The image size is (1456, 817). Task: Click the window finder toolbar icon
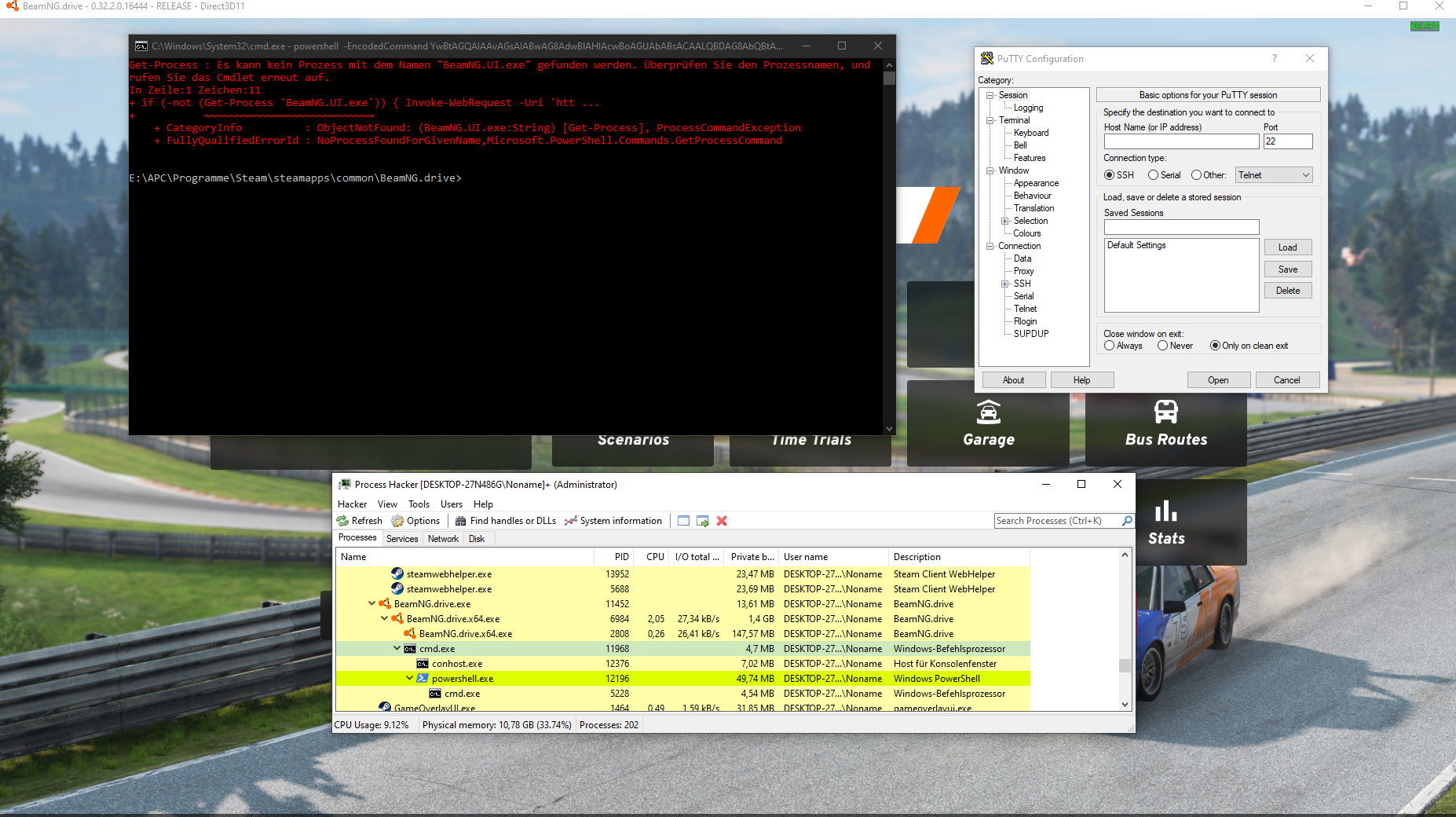coord(683,521)
